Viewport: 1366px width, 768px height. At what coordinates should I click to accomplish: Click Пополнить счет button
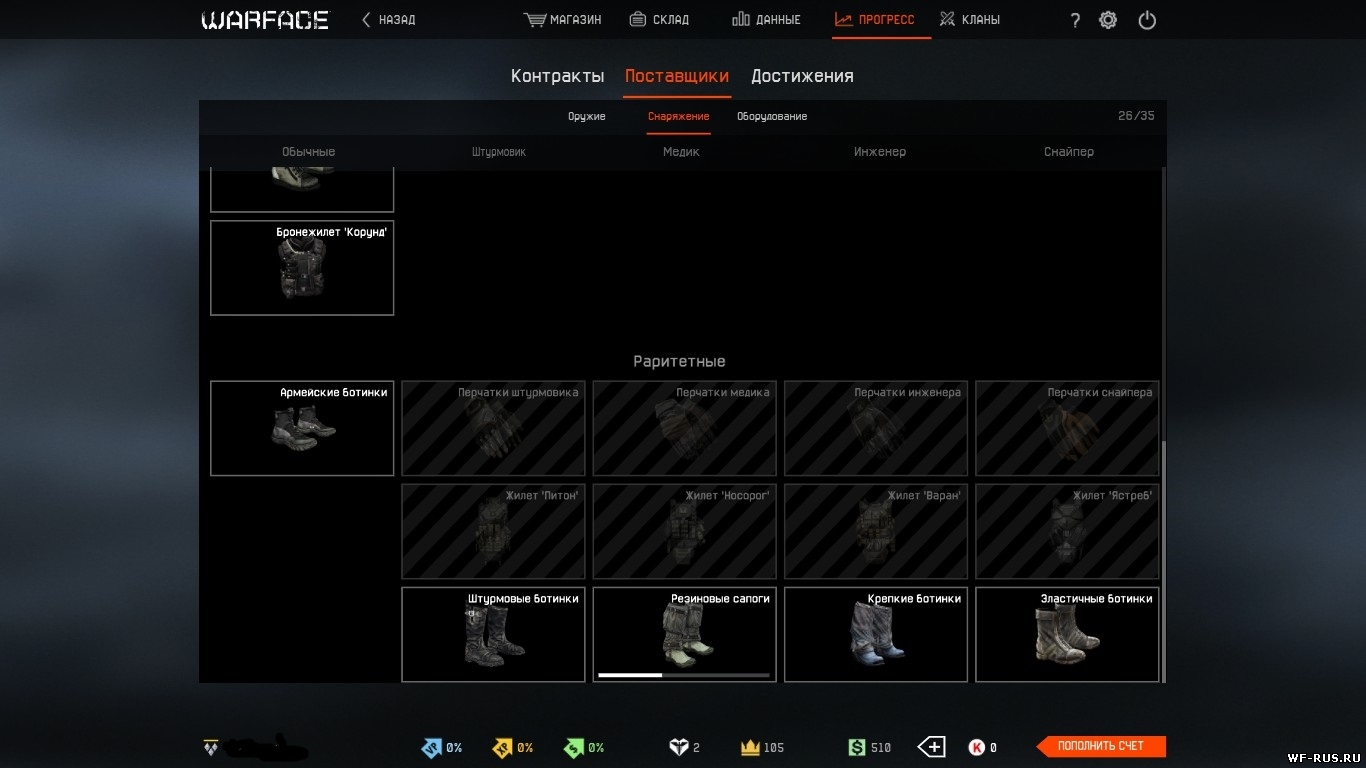(x=1100, y=746)
